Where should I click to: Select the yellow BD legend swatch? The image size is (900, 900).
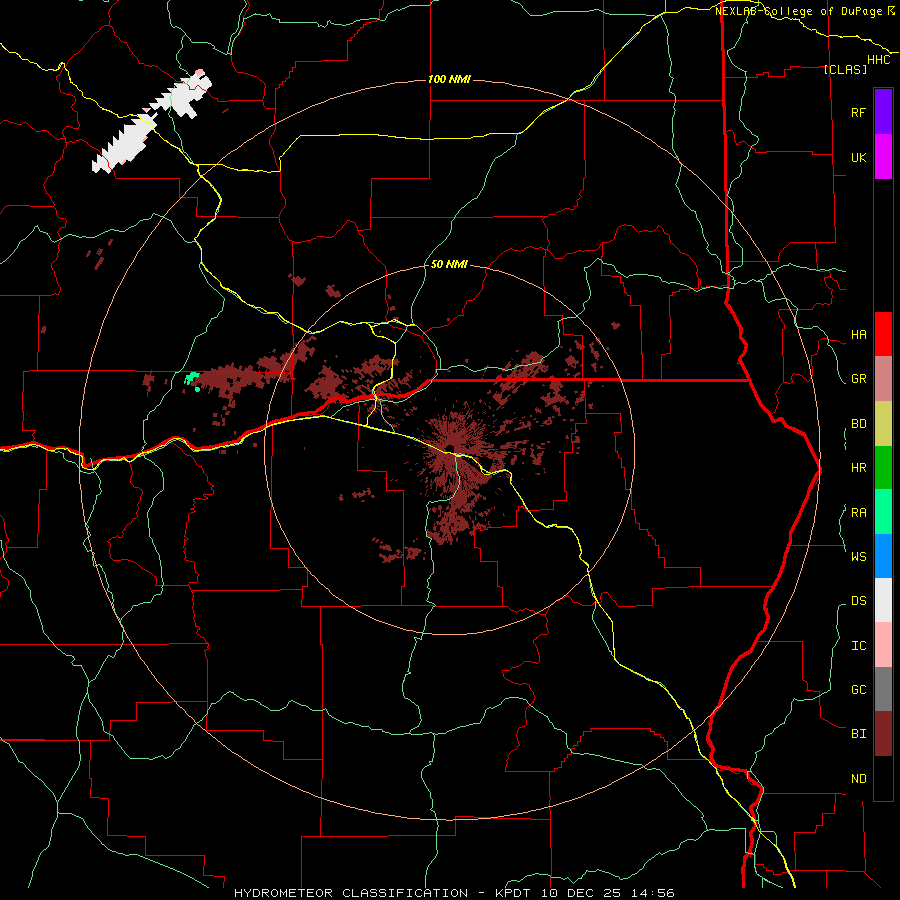point(883,423)
